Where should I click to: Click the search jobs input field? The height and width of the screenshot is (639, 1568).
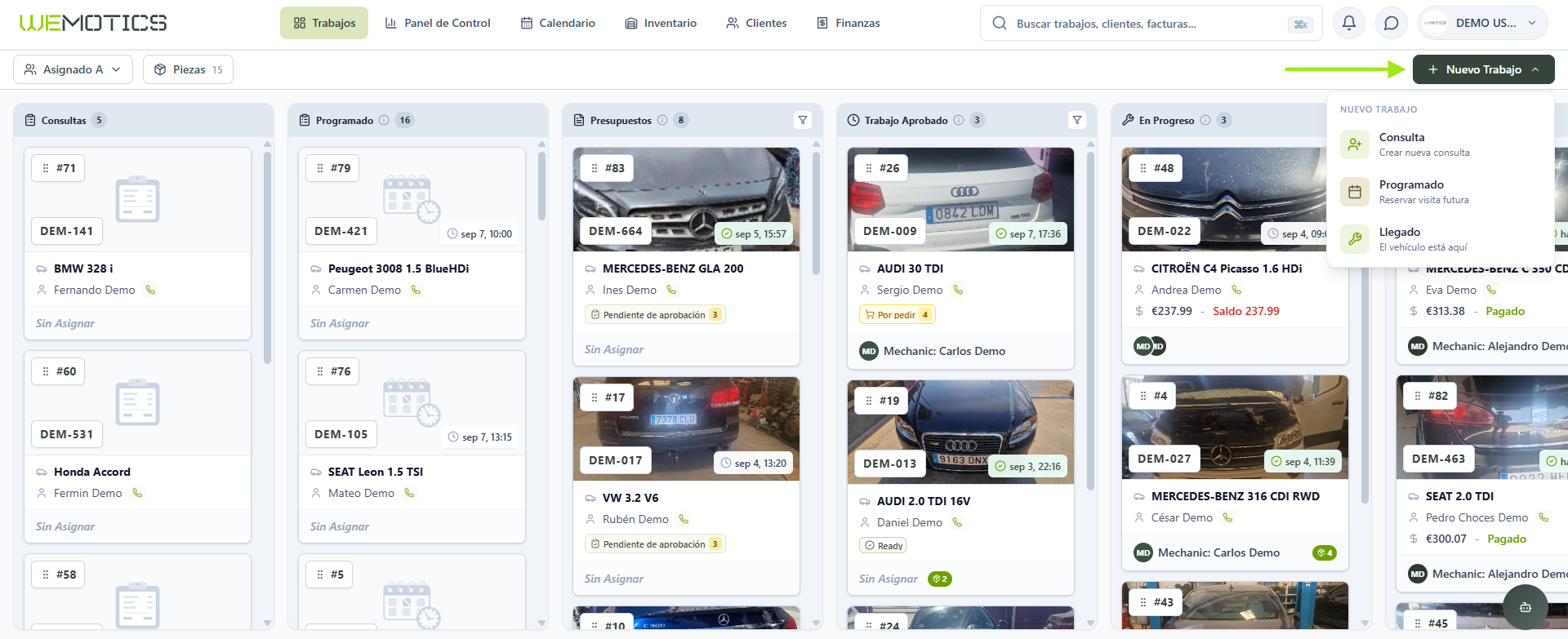coord(1150,24)
